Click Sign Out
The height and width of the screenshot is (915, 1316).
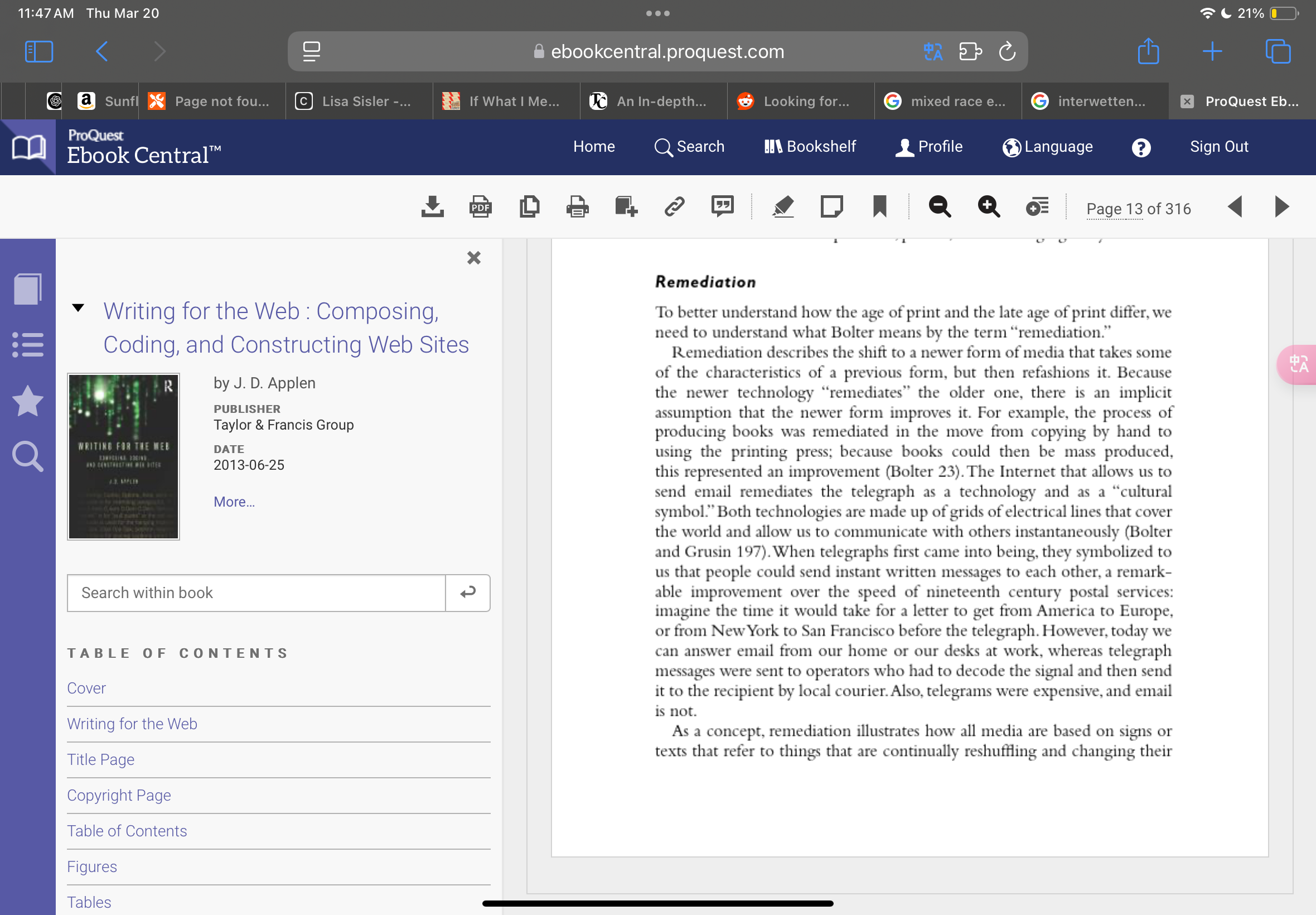tap(1218, 147)
